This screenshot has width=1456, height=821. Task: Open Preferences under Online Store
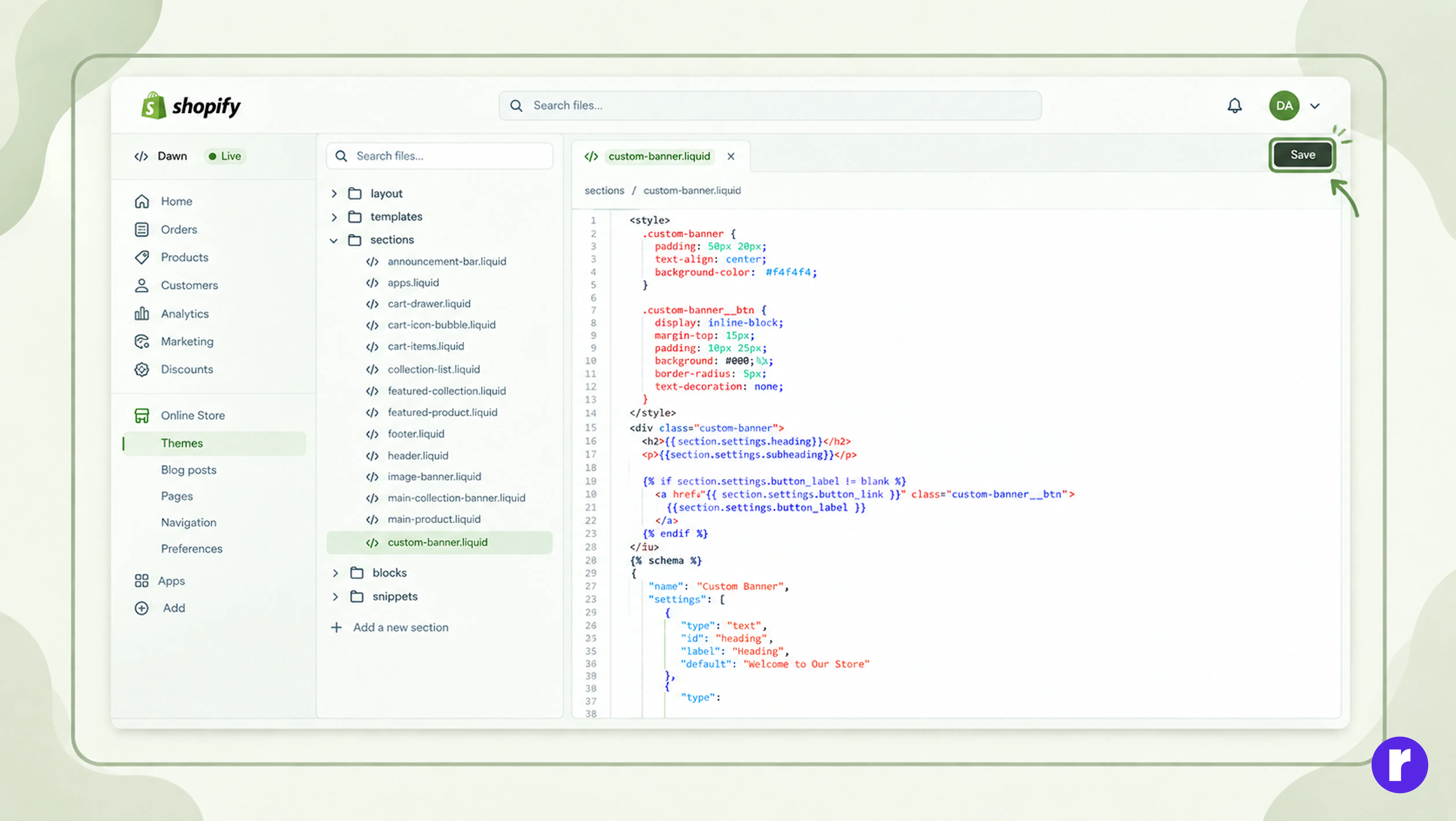192,549
